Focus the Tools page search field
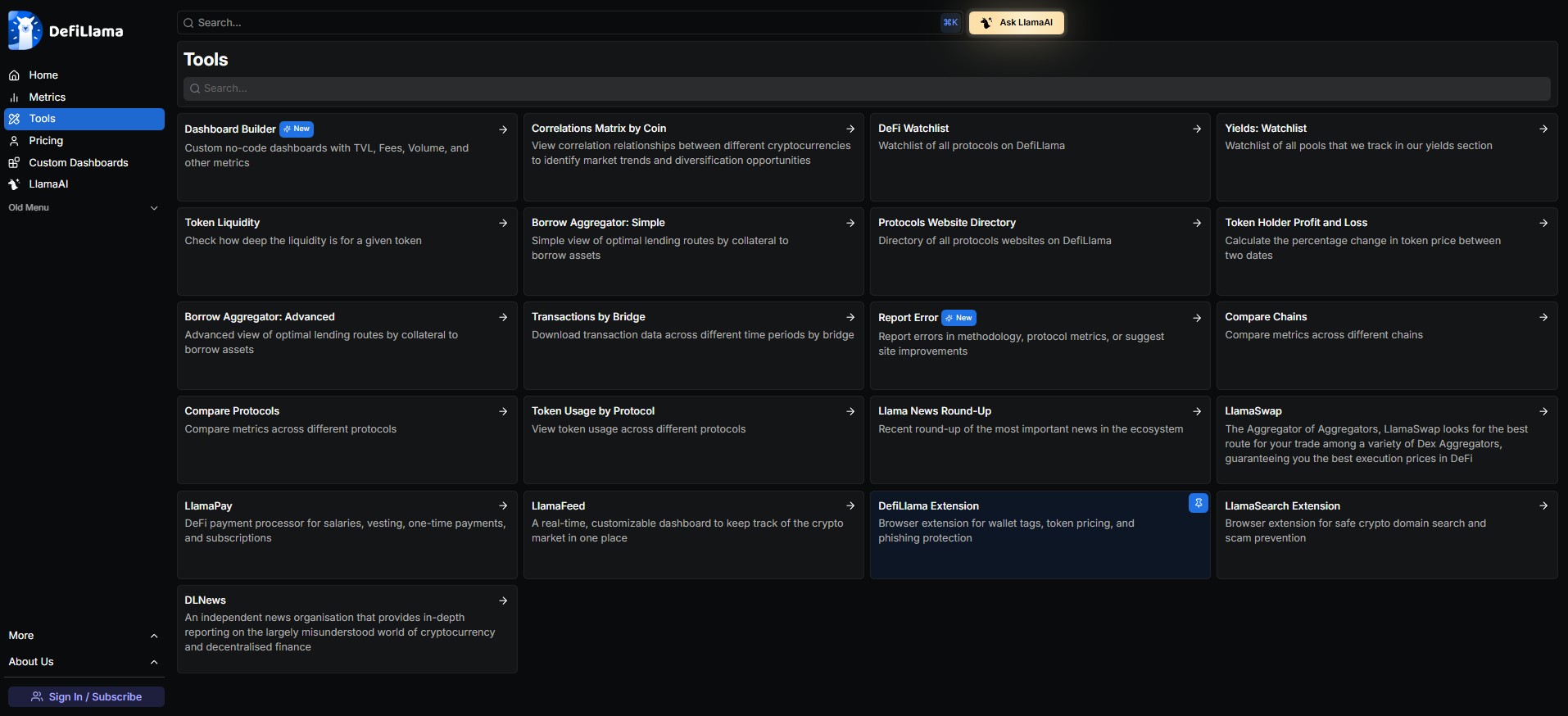 867,88
